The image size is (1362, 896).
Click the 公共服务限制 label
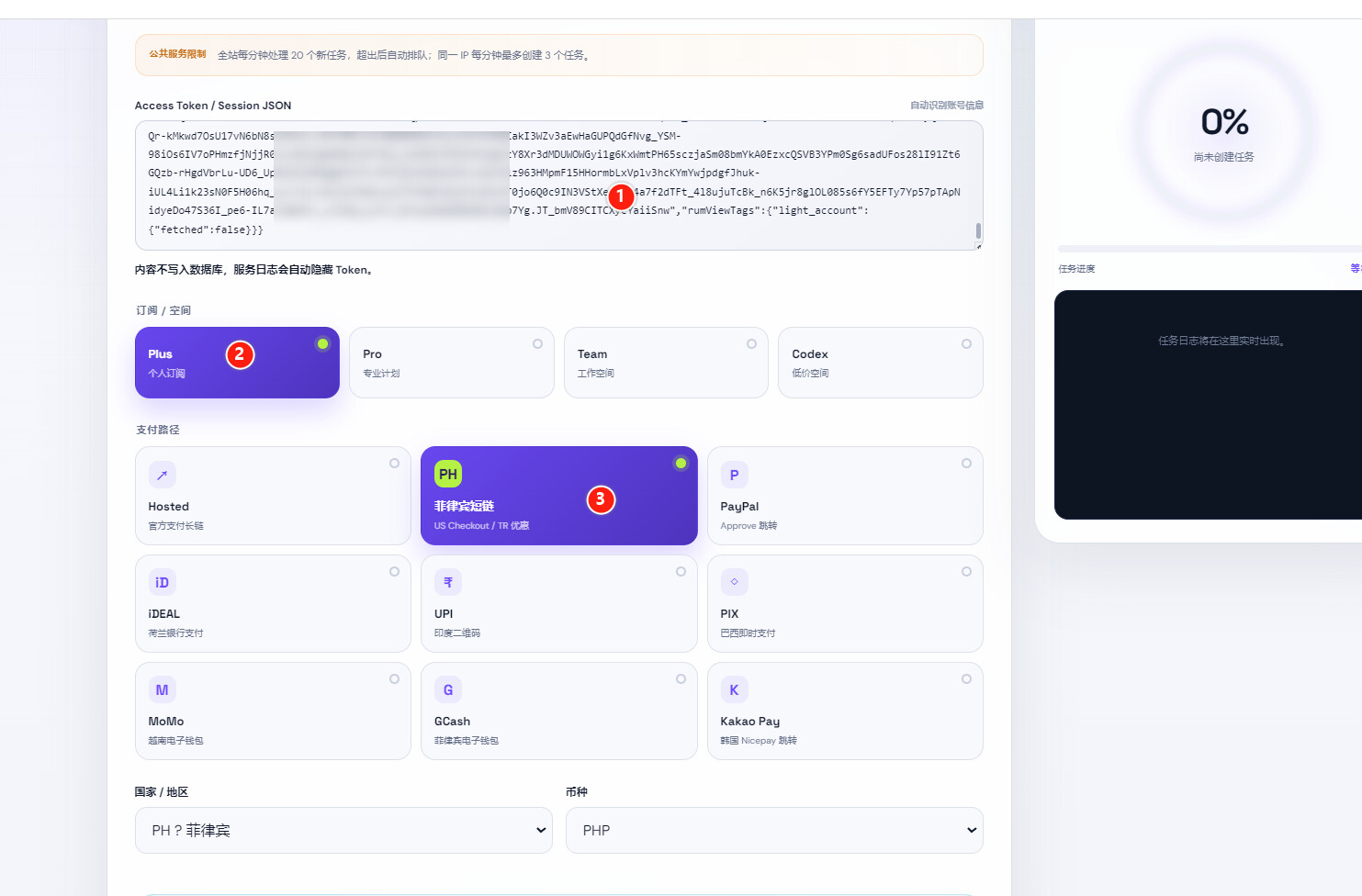(x=177, y=54)
